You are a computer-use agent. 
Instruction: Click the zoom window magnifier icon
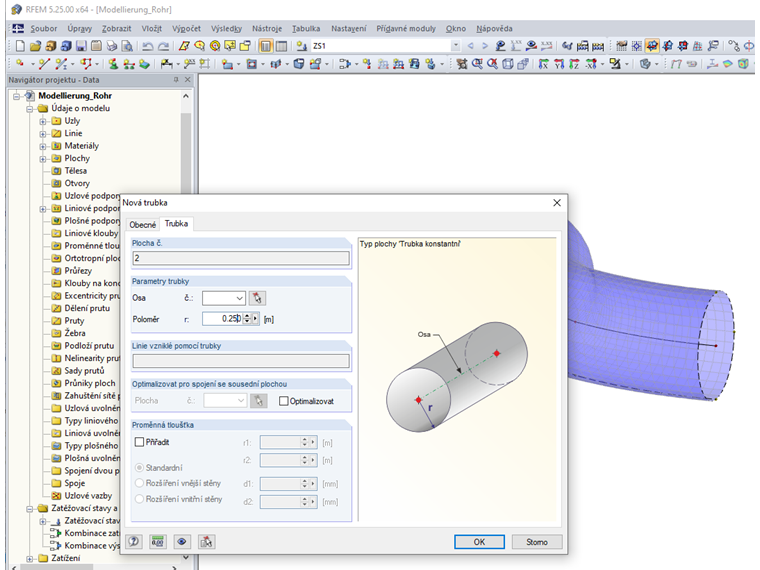tap(477, 63)
